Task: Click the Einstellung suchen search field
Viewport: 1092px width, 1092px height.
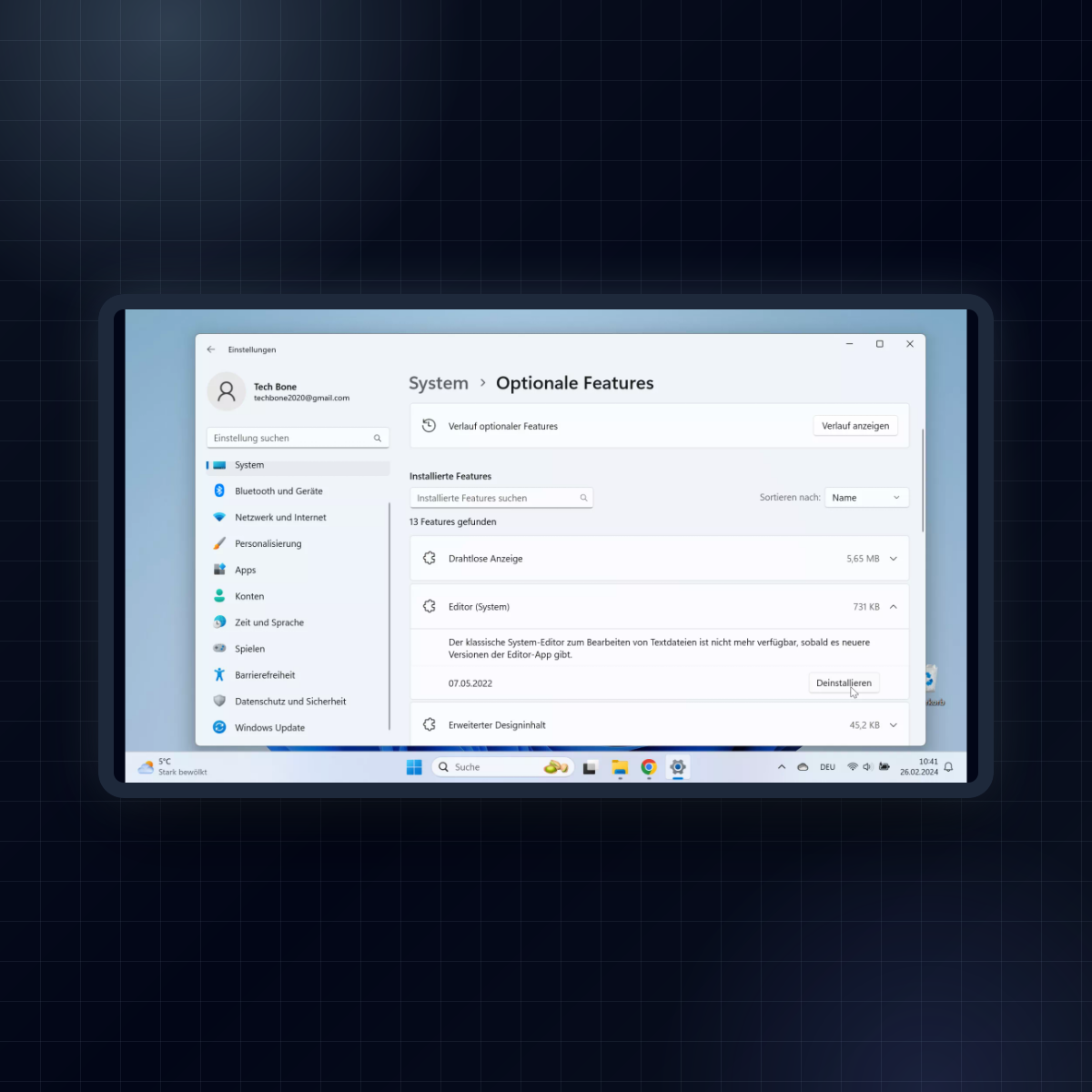Action: click(x=298, y=439)
